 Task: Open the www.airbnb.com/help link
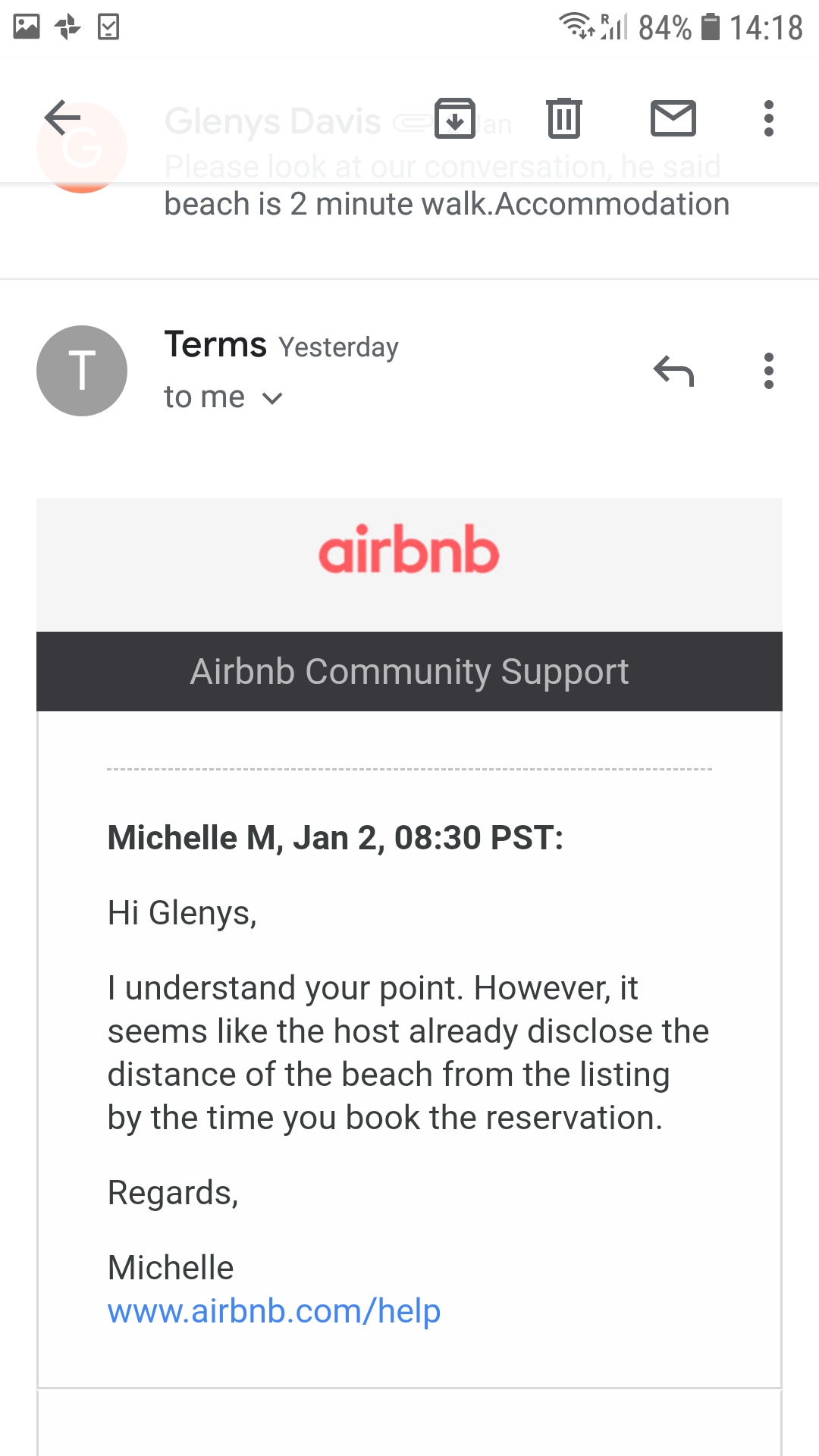[x=274, y=1310]
